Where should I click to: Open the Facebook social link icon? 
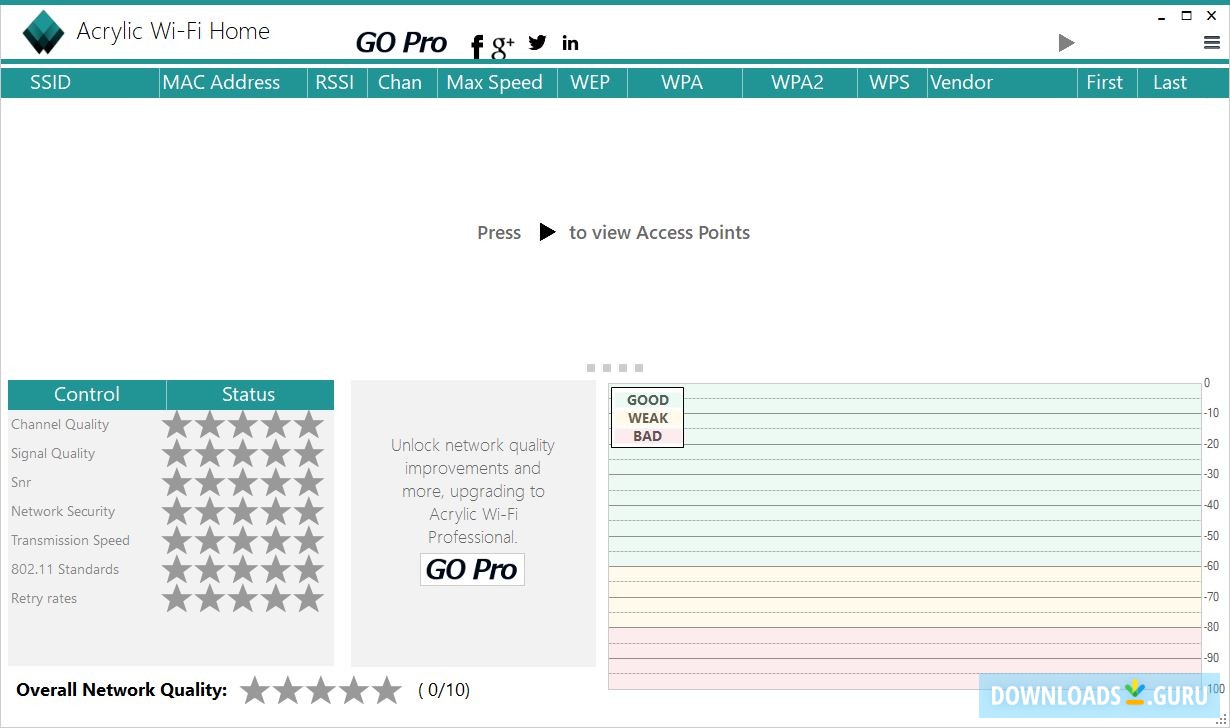pyautogui.click(x=477, y=46)
